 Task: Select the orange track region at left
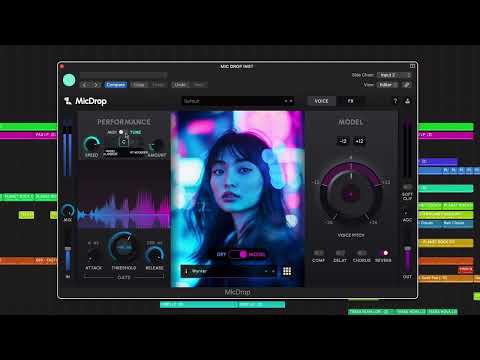click(x=28, y=260)
